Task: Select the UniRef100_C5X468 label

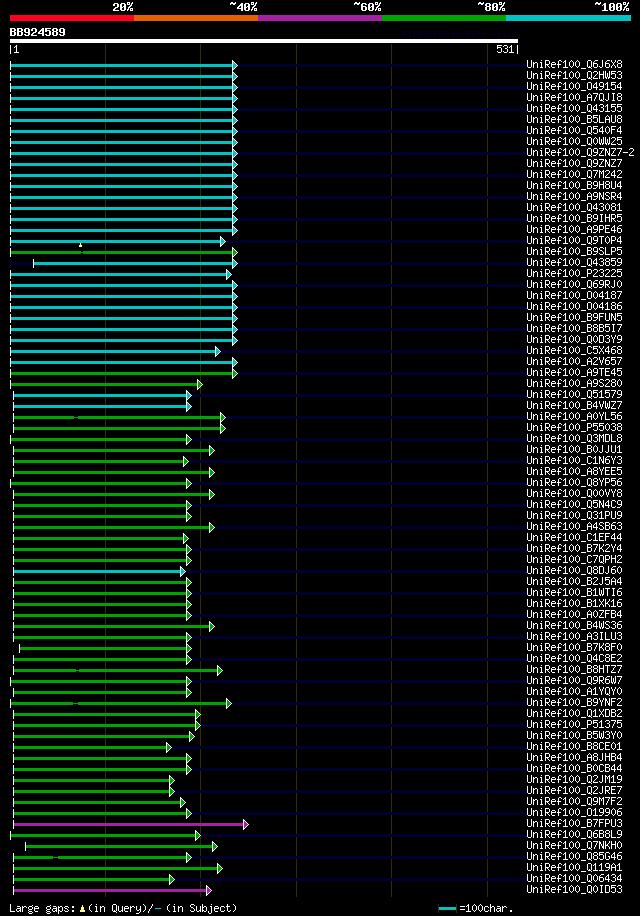Action: [574, 351]
